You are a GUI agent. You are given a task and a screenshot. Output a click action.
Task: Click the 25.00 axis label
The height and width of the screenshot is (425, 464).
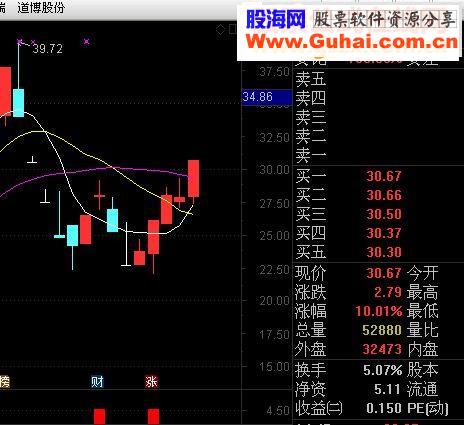tap(274, 236)
